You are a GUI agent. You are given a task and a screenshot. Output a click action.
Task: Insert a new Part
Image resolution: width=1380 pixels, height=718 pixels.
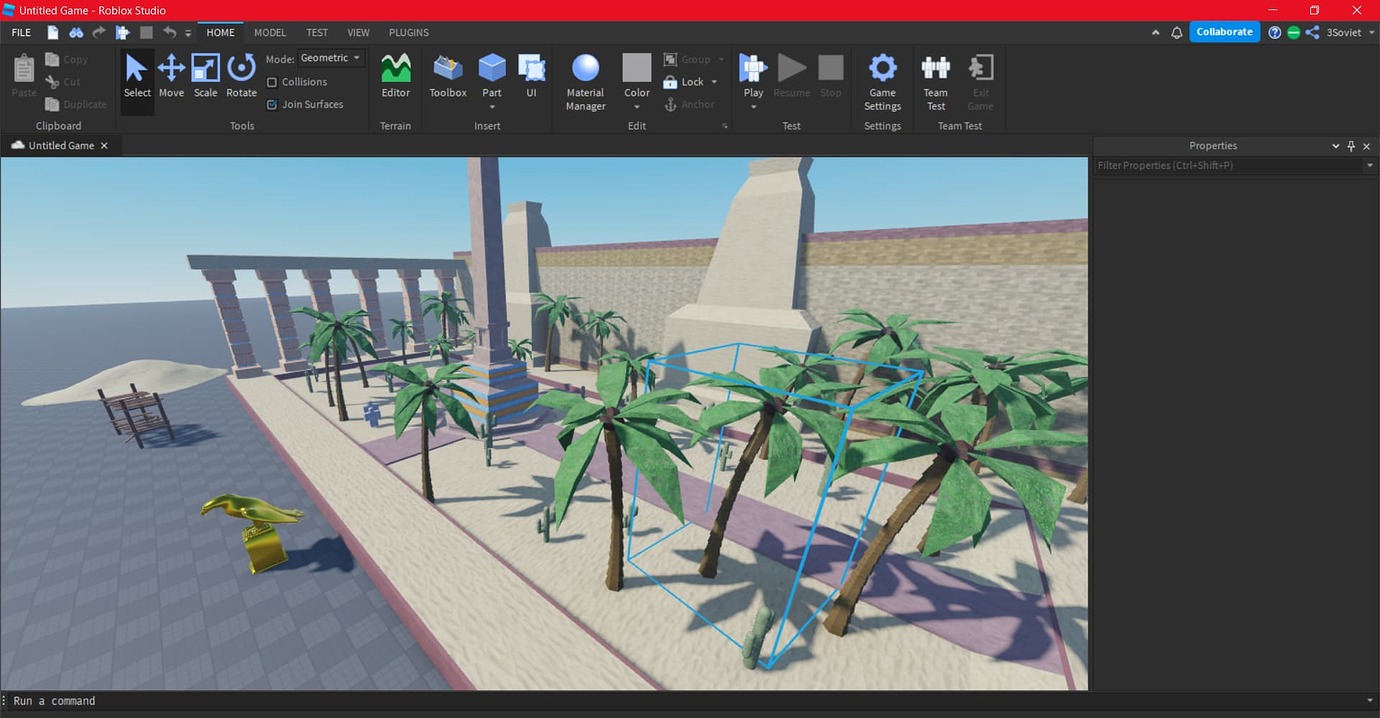coord(491,68)
